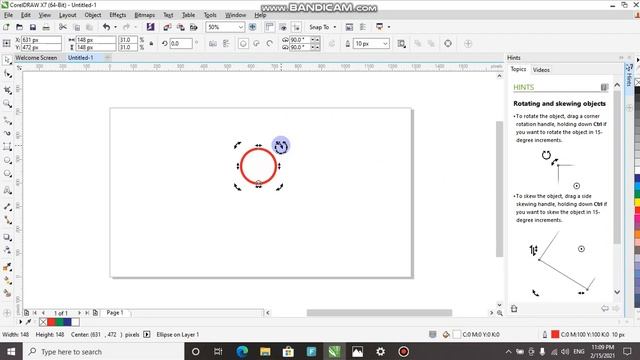Open the File menu

point(9,15)
